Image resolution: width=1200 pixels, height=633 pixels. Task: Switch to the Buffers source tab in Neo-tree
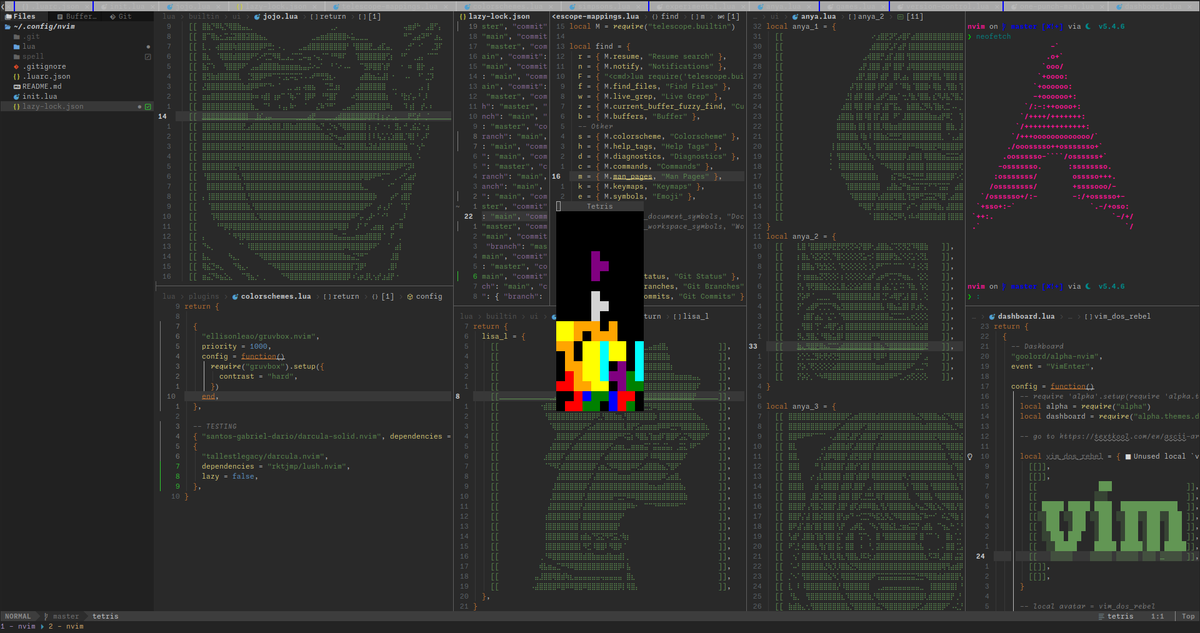pos(78,17)
